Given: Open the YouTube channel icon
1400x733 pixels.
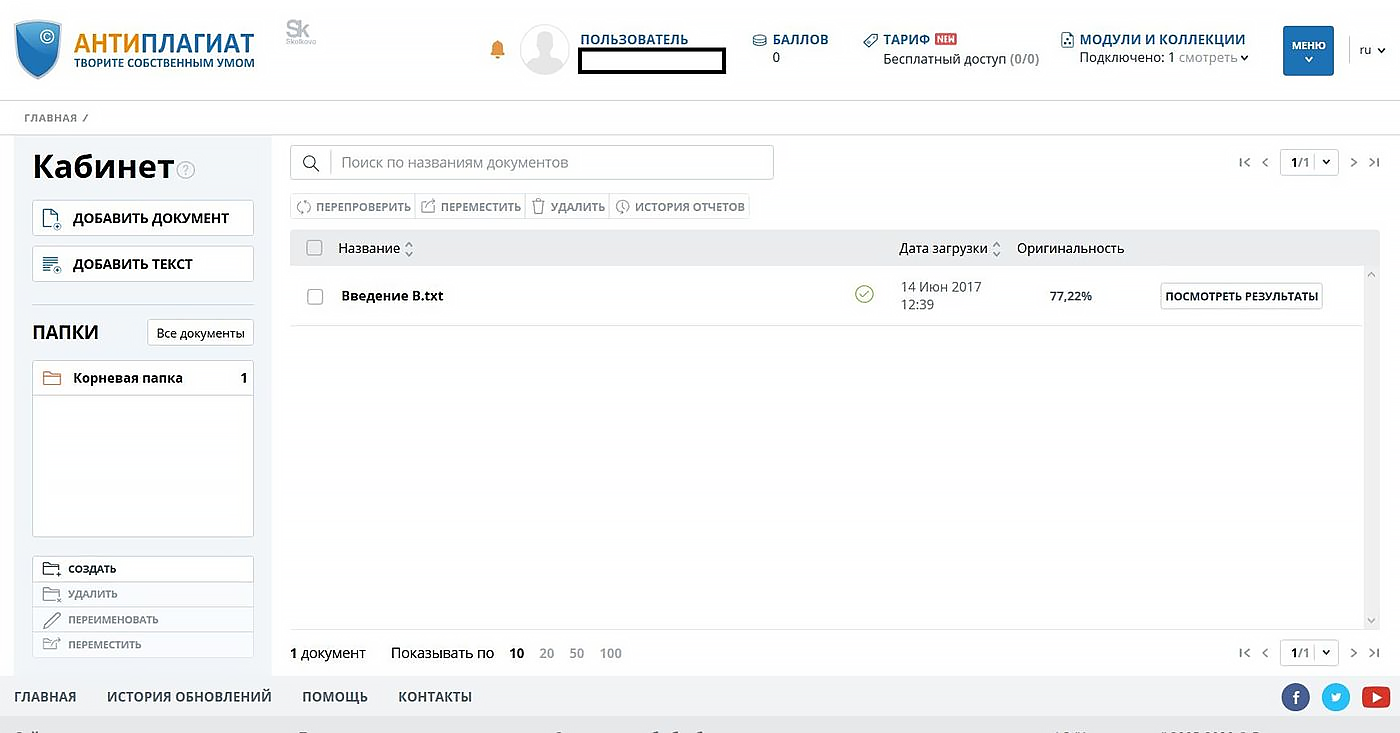Looking at the screenshot, I should point(1376,697).
